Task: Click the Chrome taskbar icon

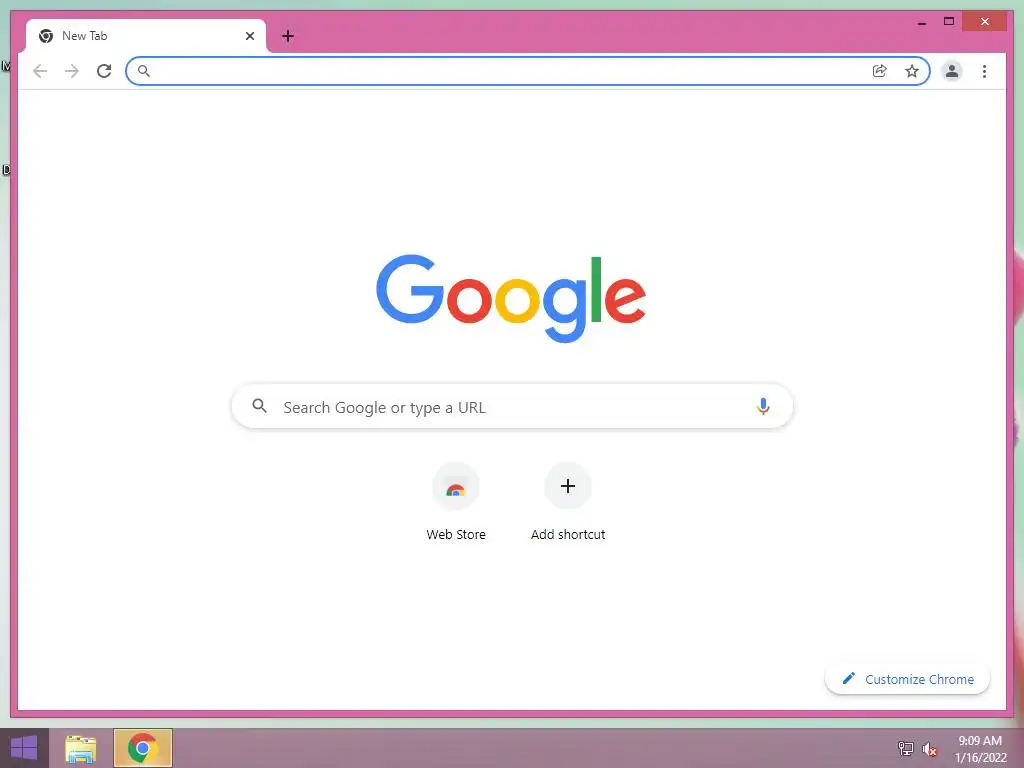Action: (x=143, y=748)
